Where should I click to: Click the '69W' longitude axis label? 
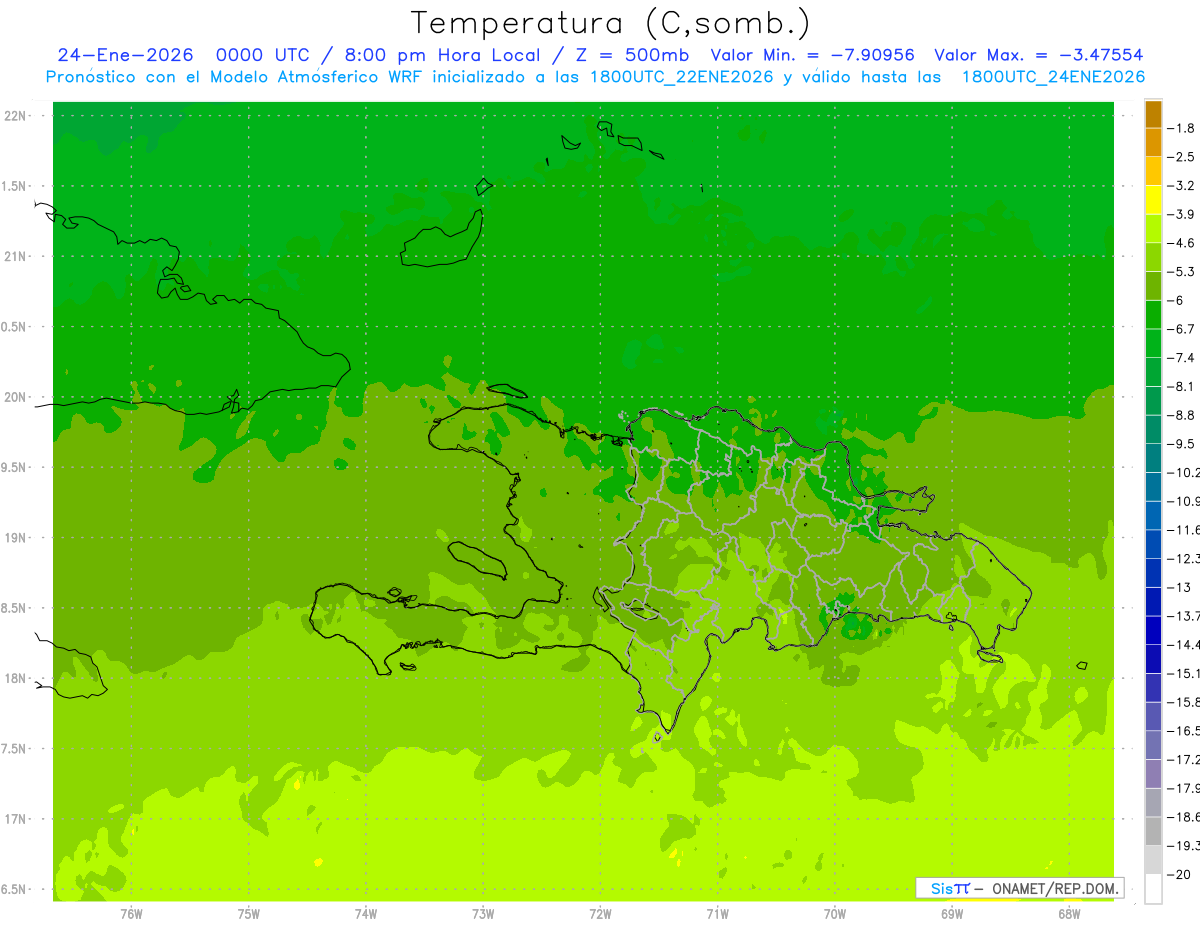(952, 913)
